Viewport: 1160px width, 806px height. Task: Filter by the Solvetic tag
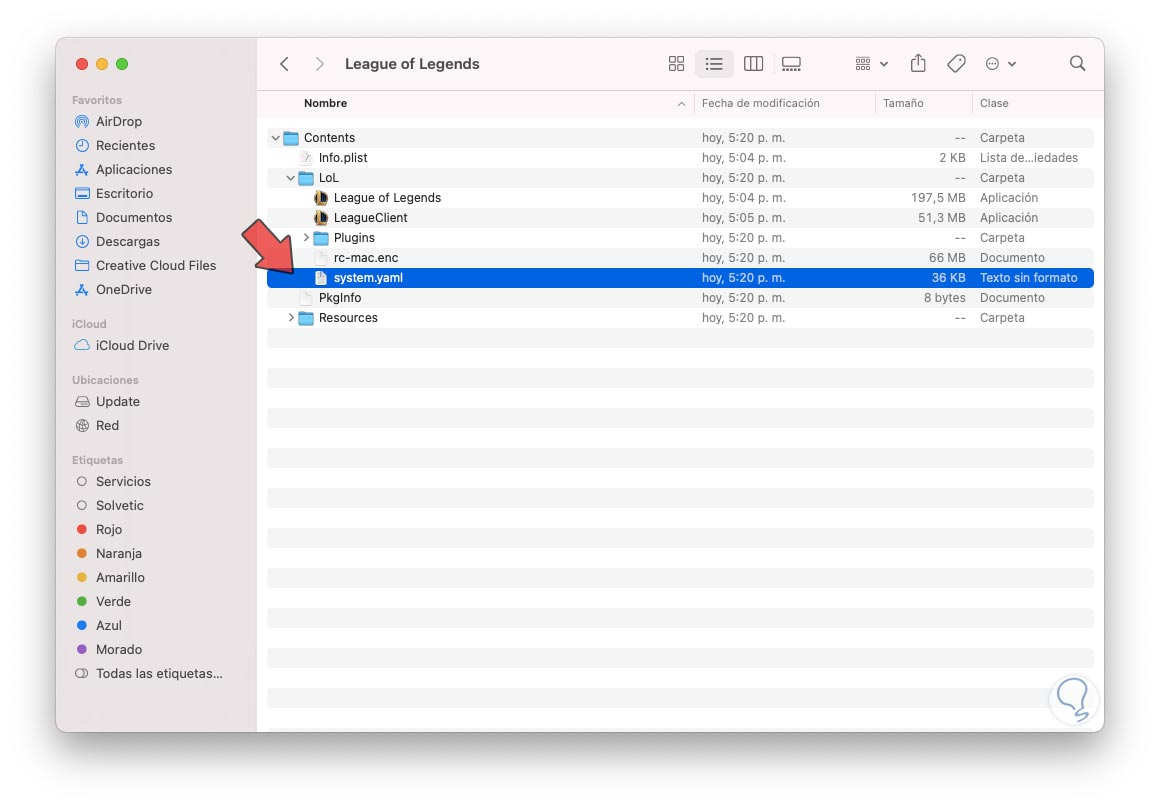pos(119,506)
